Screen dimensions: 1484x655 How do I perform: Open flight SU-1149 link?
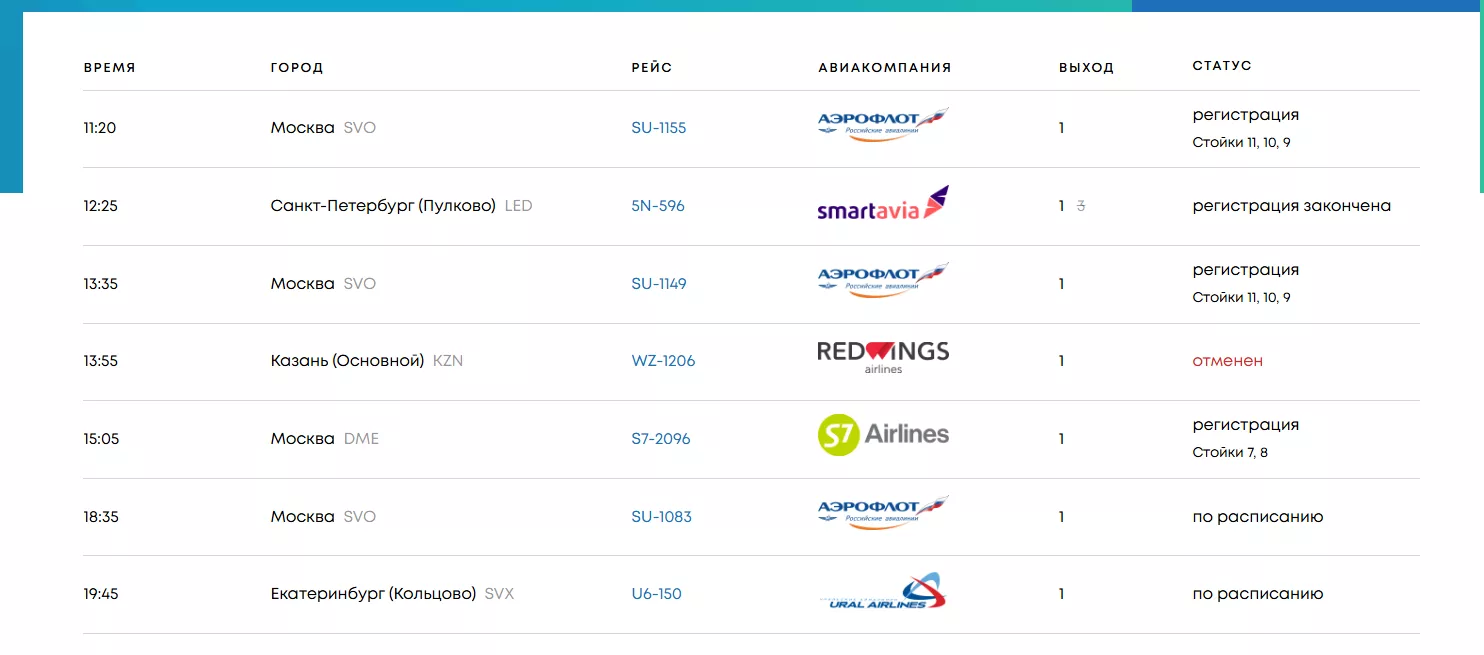(659, 284)
